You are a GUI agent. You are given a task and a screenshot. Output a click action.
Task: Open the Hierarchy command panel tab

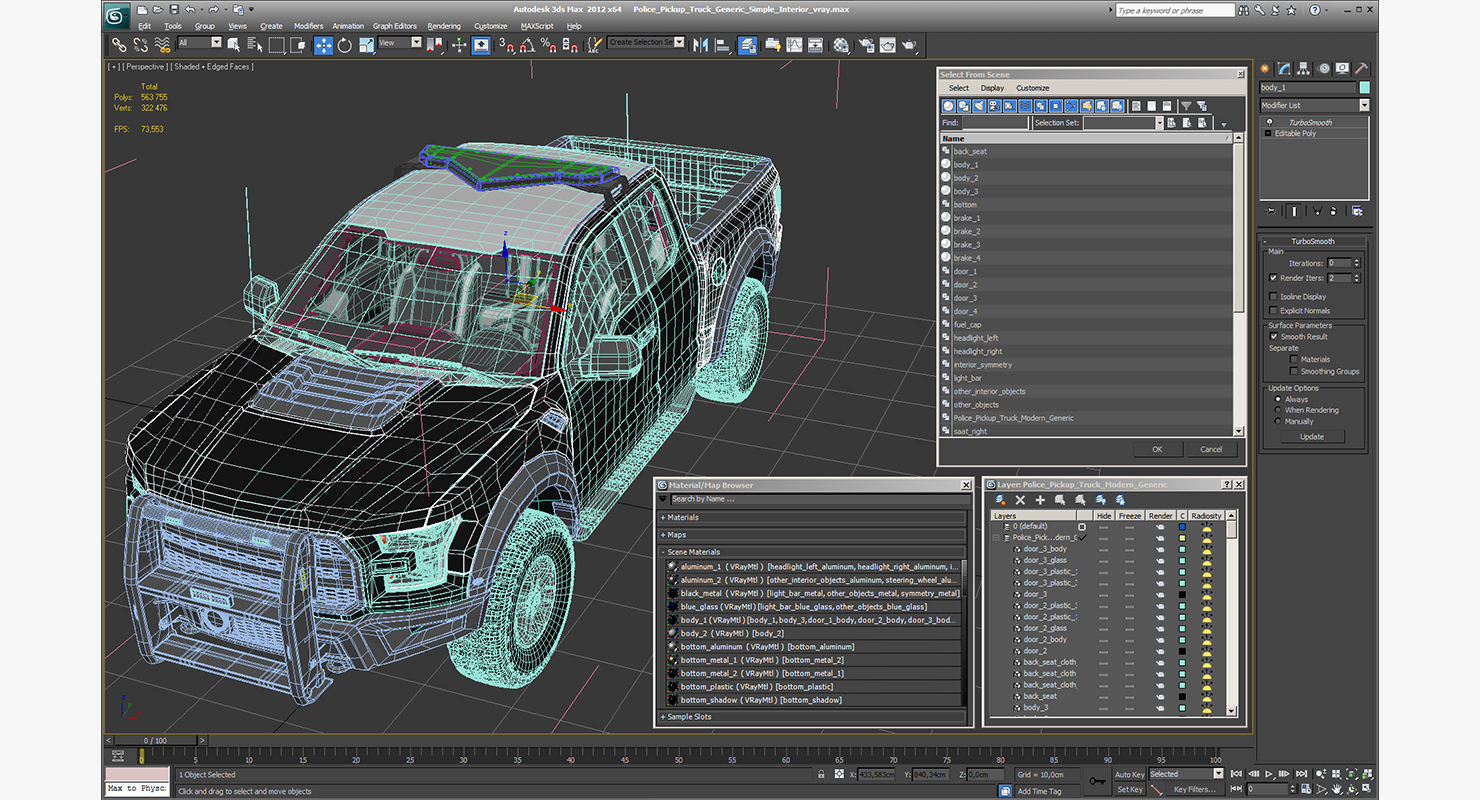point(1305,69)
